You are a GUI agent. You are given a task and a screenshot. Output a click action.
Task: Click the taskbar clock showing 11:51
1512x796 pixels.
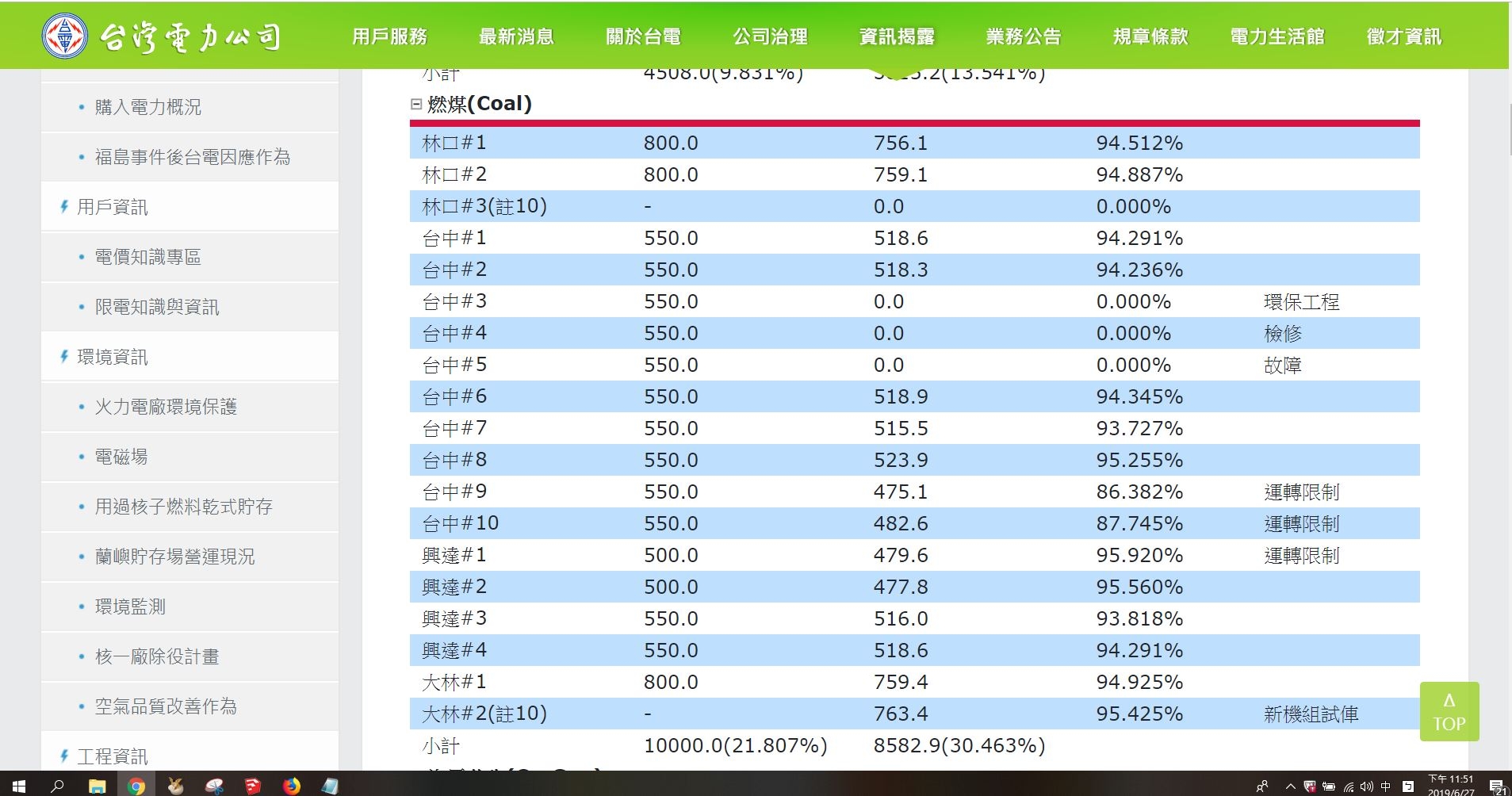coord(1450,786)
